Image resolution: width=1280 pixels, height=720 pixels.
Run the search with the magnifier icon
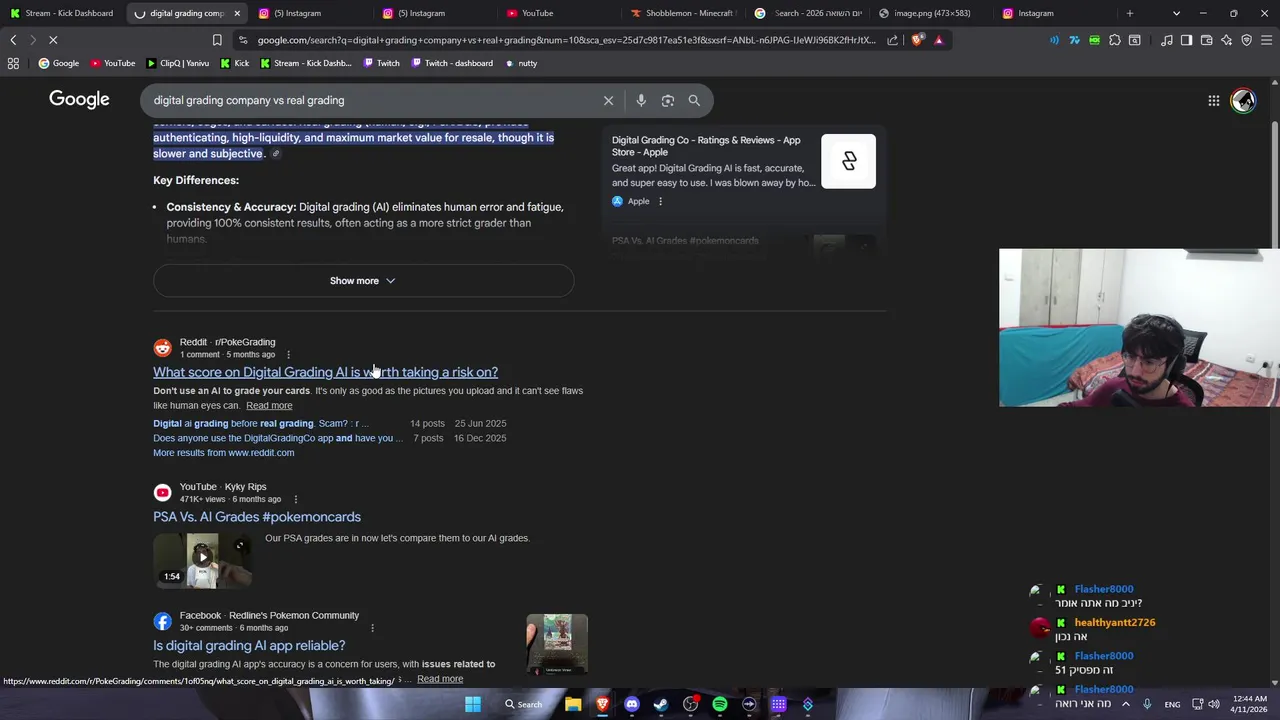(694, 100)
